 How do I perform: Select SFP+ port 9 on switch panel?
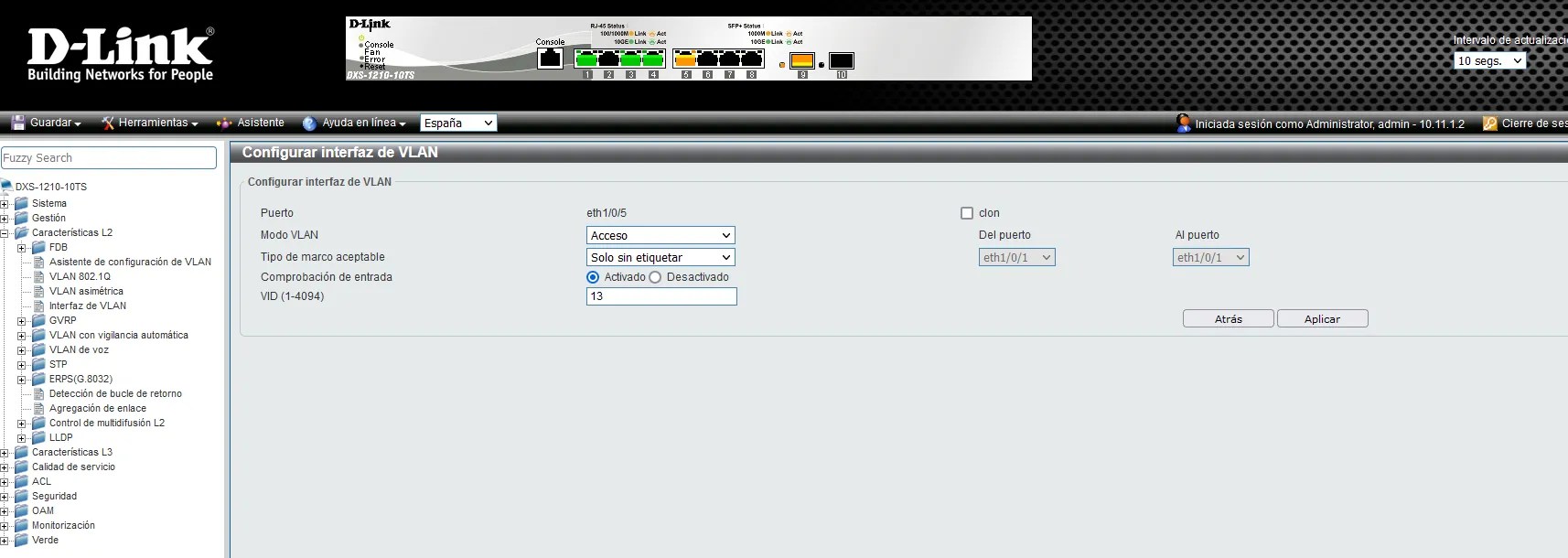pos(802,61)
